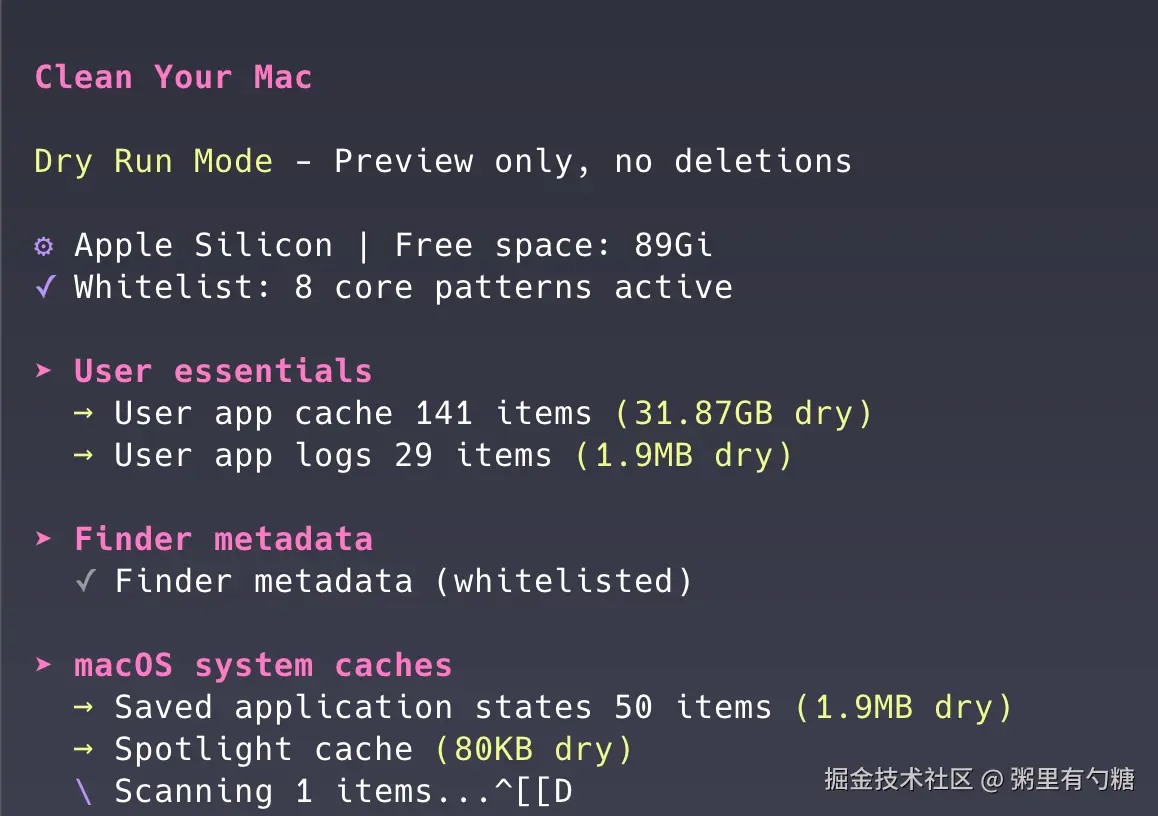Click the gray checkmark beside Finder metadata (whitelisted)

point(86,581)
